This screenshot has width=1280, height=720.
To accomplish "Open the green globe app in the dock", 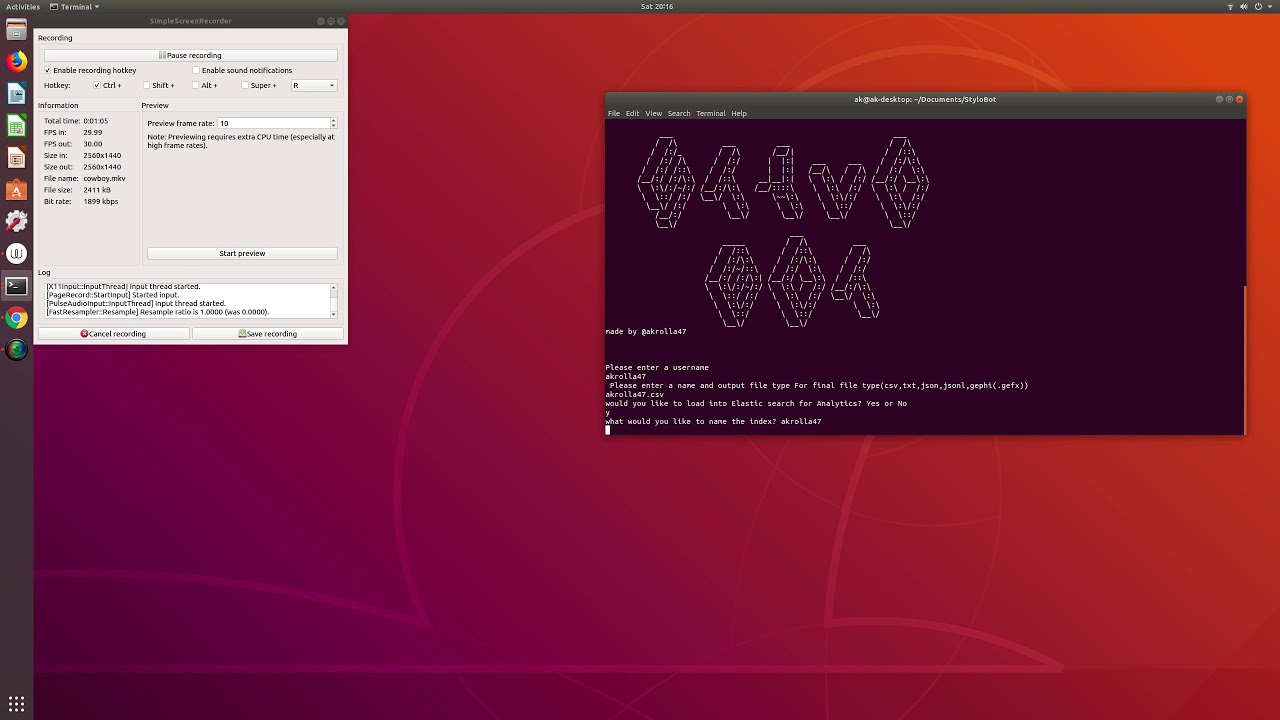I will point(16,350).
